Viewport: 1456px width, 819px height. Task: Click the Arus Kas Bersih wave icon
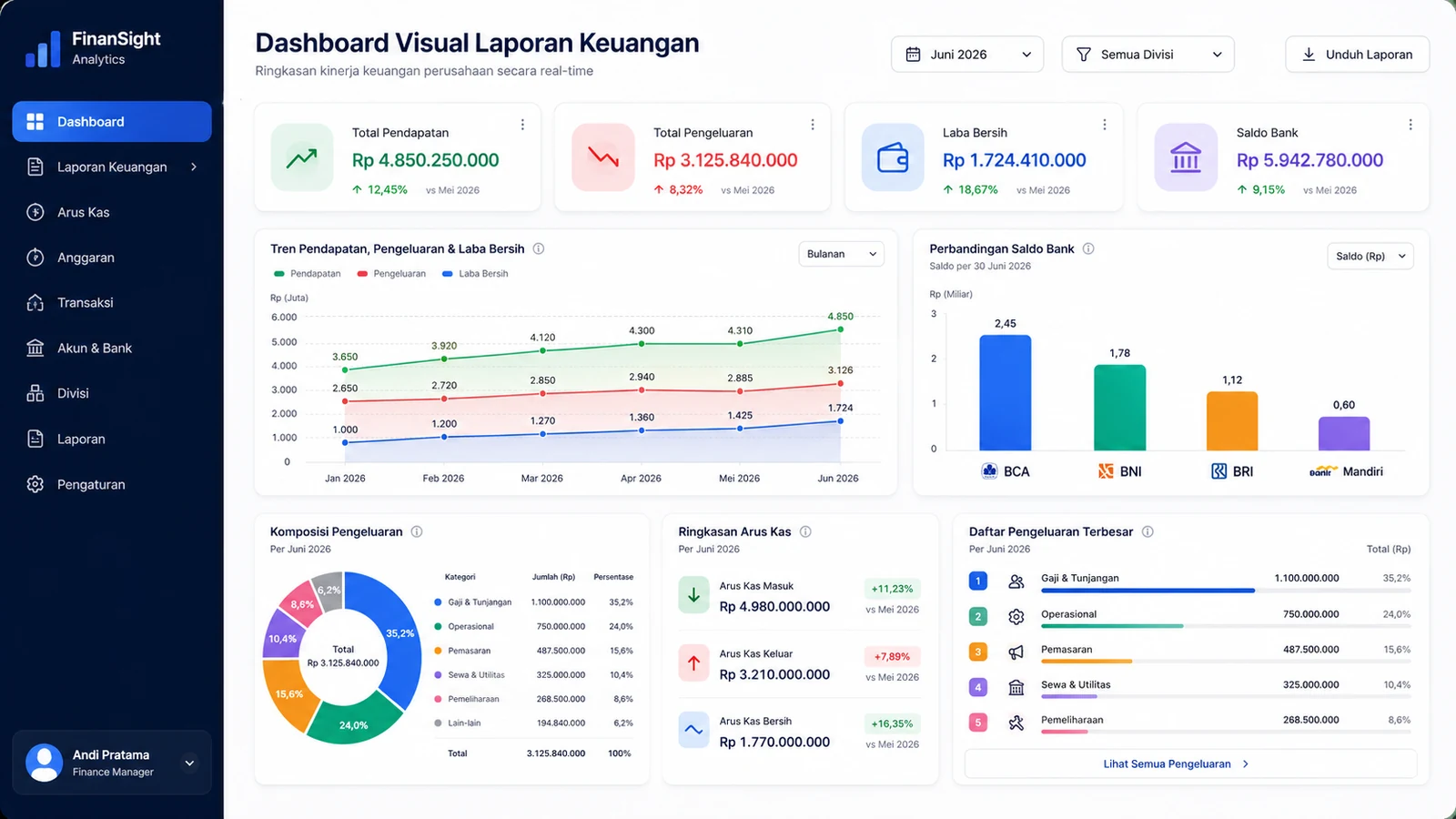coord(694,730)
